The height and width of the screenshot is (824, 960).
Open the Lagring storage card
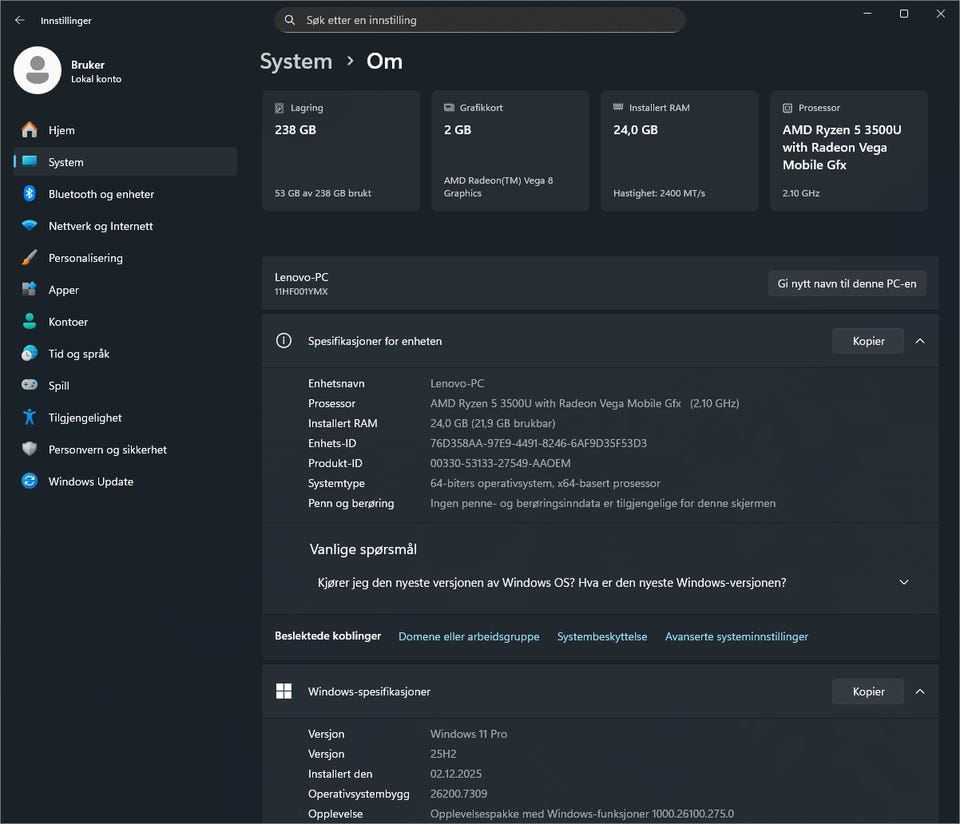[340, 150]
